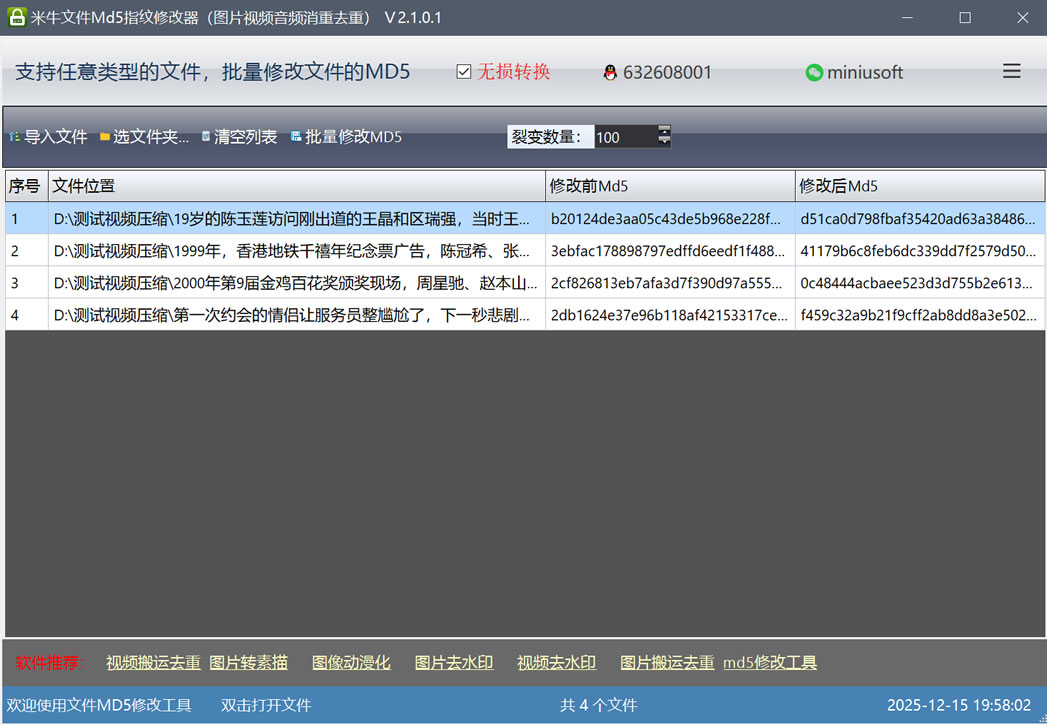Click the 导入文件 import files toolbar button

coord(48,137)
